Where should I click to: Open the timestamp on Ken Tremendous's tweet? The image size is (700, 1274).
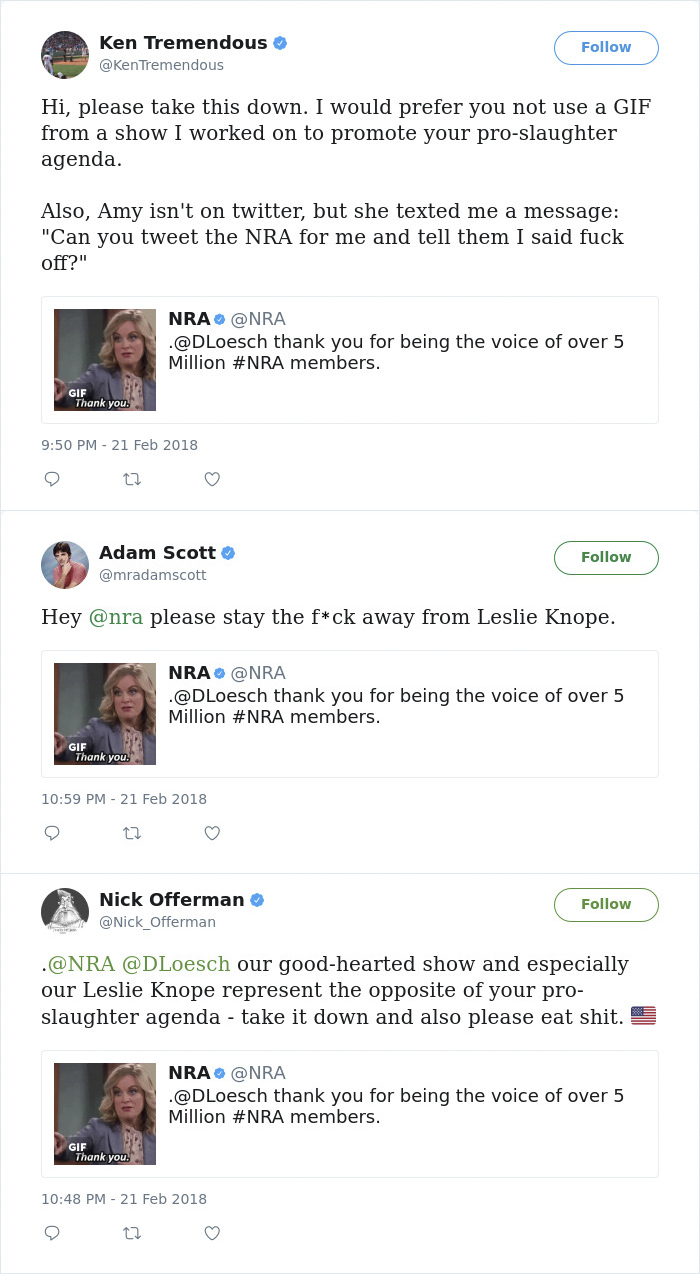pyautogui.click(x=119, y=445)
